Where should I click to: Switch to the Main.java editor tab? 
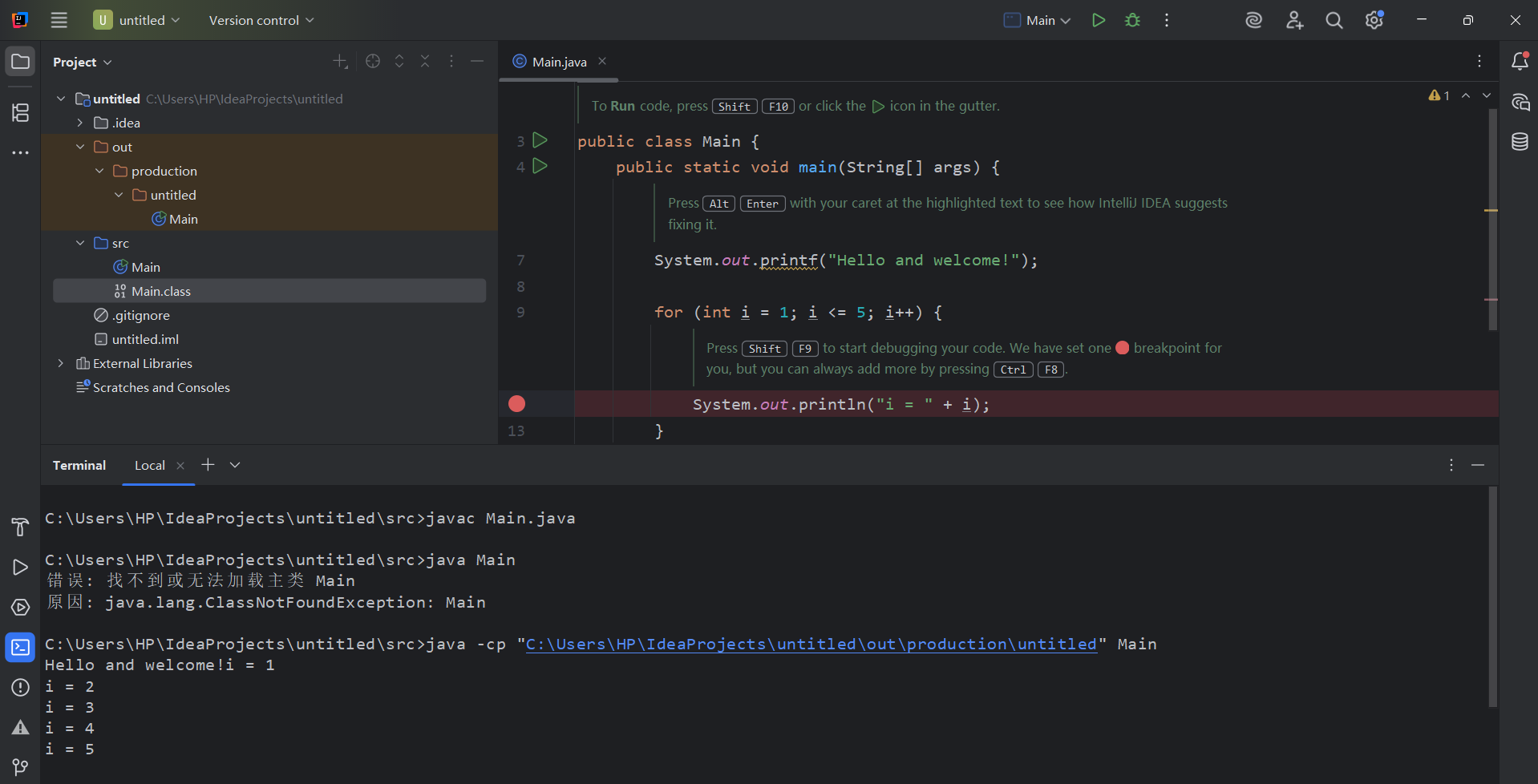pos(559,62)
